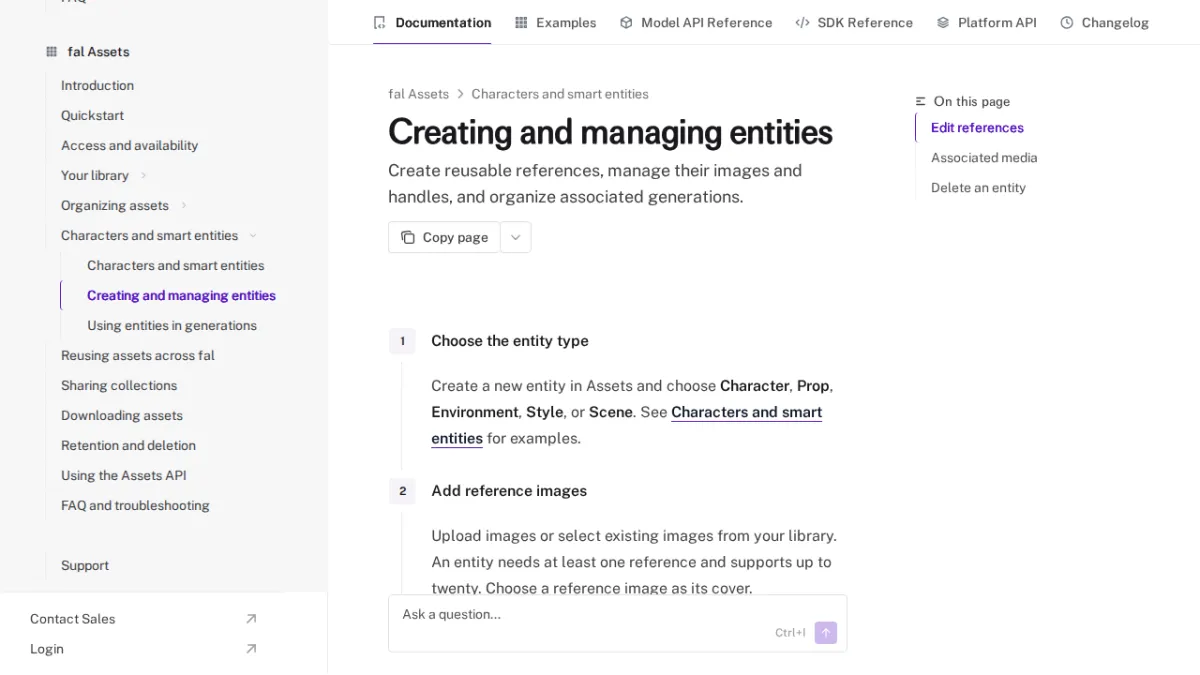Image resolution: width=1200 pixels, height=675 pixels.
Task: Collapse the Characters and smart entities section chevron
Action: pyautogui.click(x=253, y=236)
